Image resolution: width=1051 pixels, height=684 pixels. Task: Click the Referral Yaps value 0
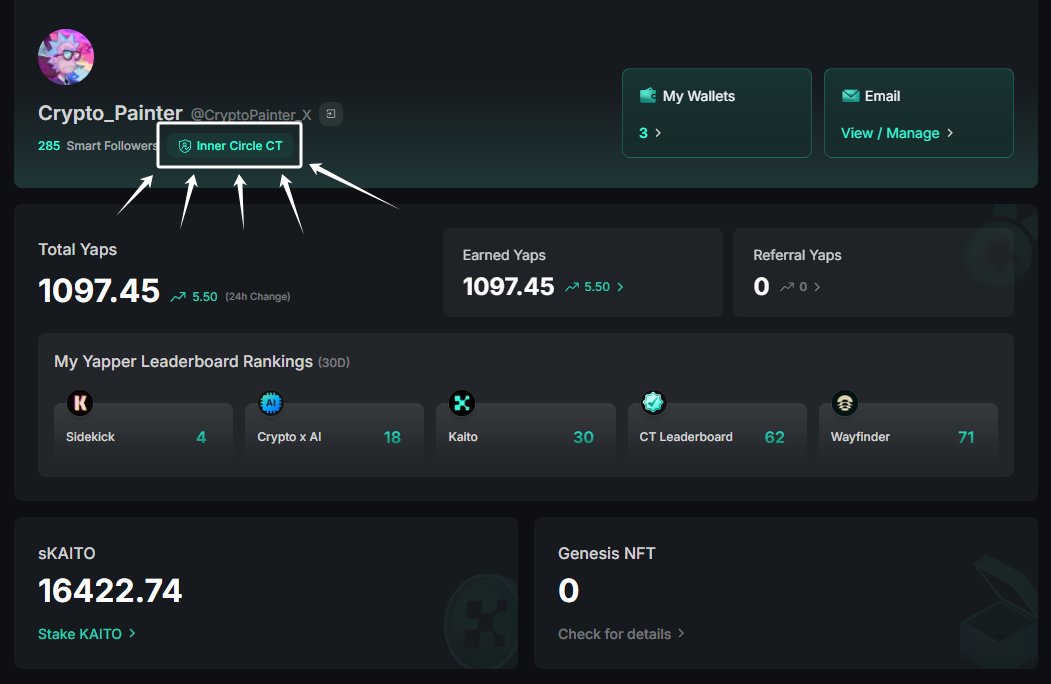pos(761,286)
